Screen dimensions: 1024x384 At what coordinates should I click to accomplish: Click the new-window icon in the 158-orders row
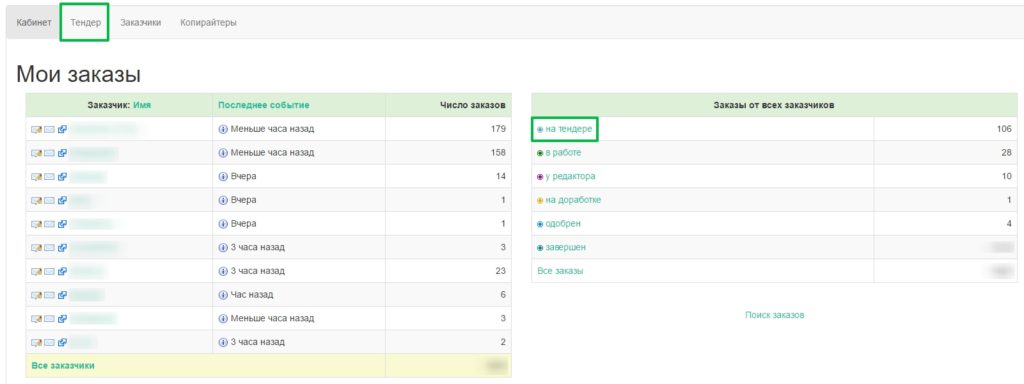[62, 153]
